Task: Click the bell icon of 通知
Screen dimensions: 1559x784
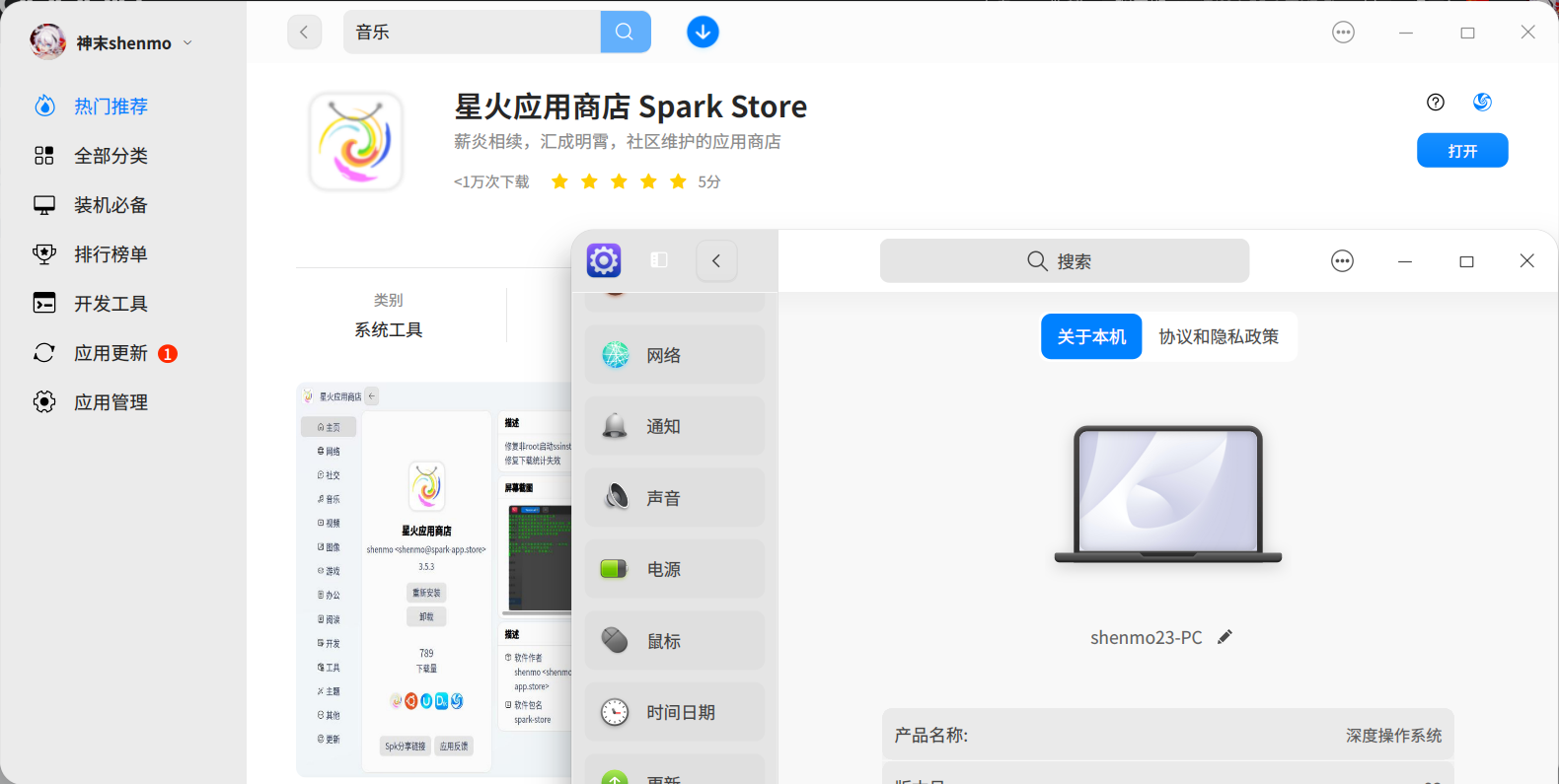Action: pos(616,426)
